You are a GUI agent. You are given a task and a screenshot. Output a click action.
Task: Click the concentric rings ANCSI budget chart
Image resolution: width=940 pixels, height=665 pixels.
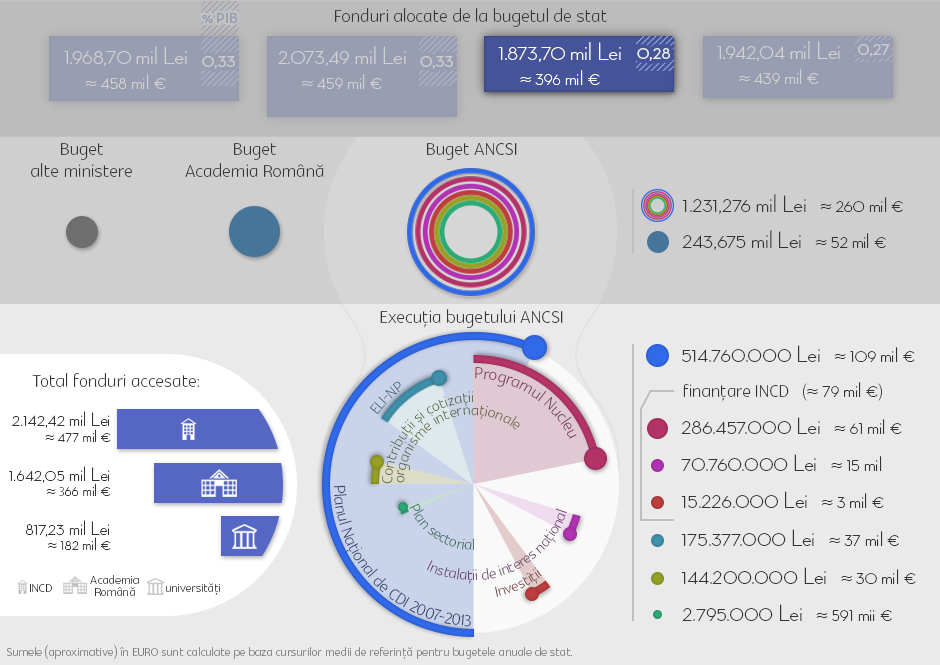pyautogui.click(x=471, y=232)
